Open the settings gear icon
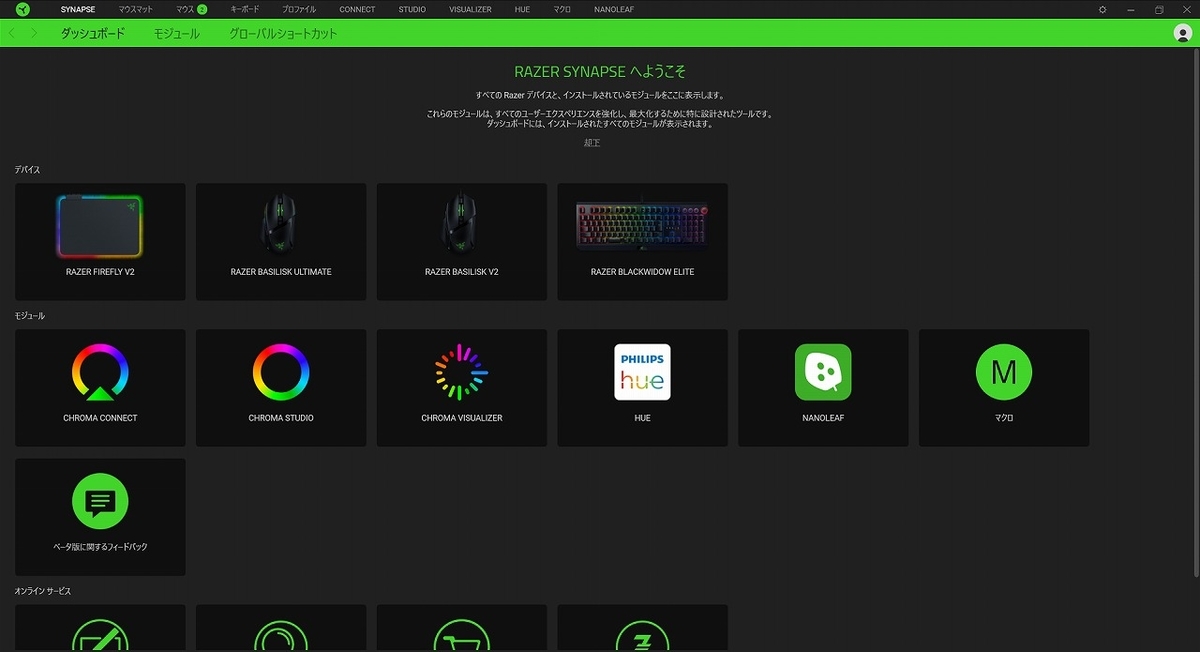 pos(1102,9)
